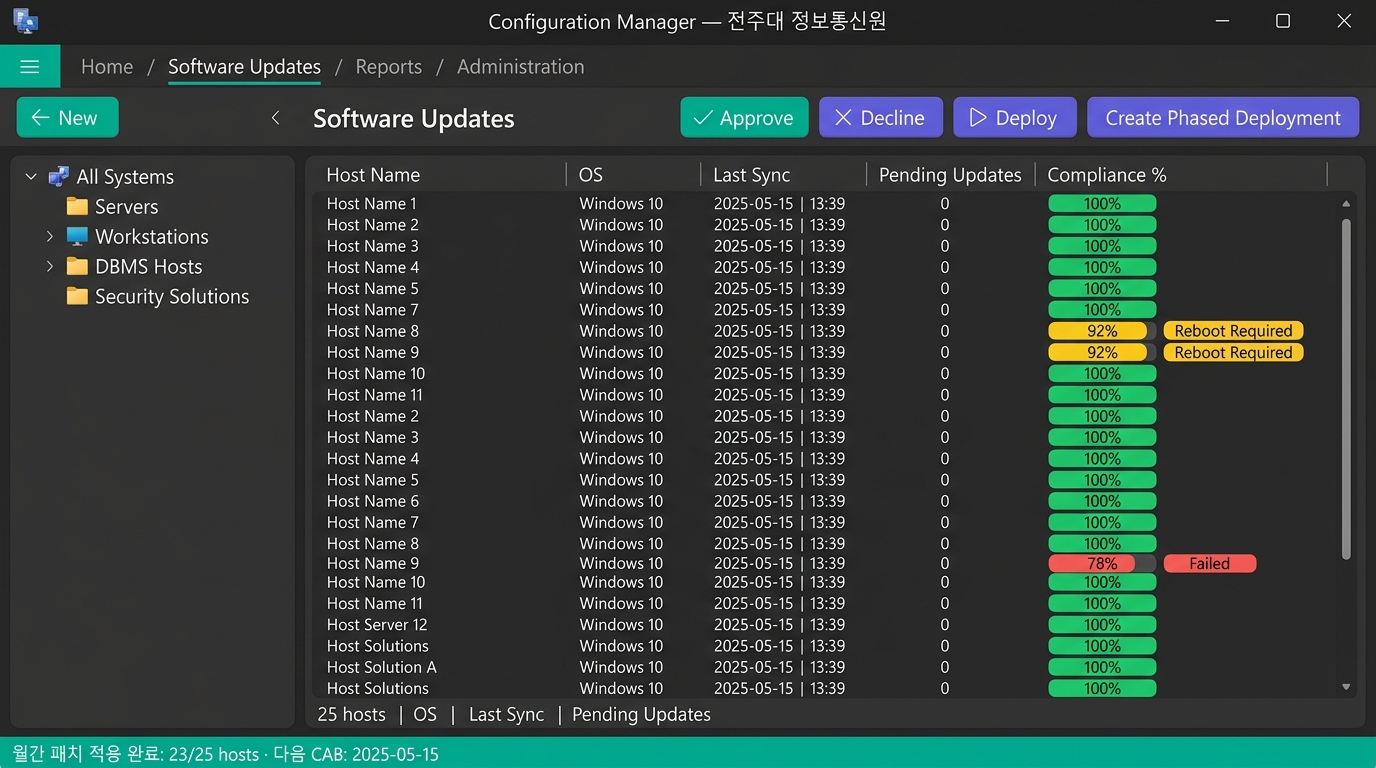The image size is (1376, 768).
Task: Click the scroll up arrow of the host list
Action: [1346, 204]
